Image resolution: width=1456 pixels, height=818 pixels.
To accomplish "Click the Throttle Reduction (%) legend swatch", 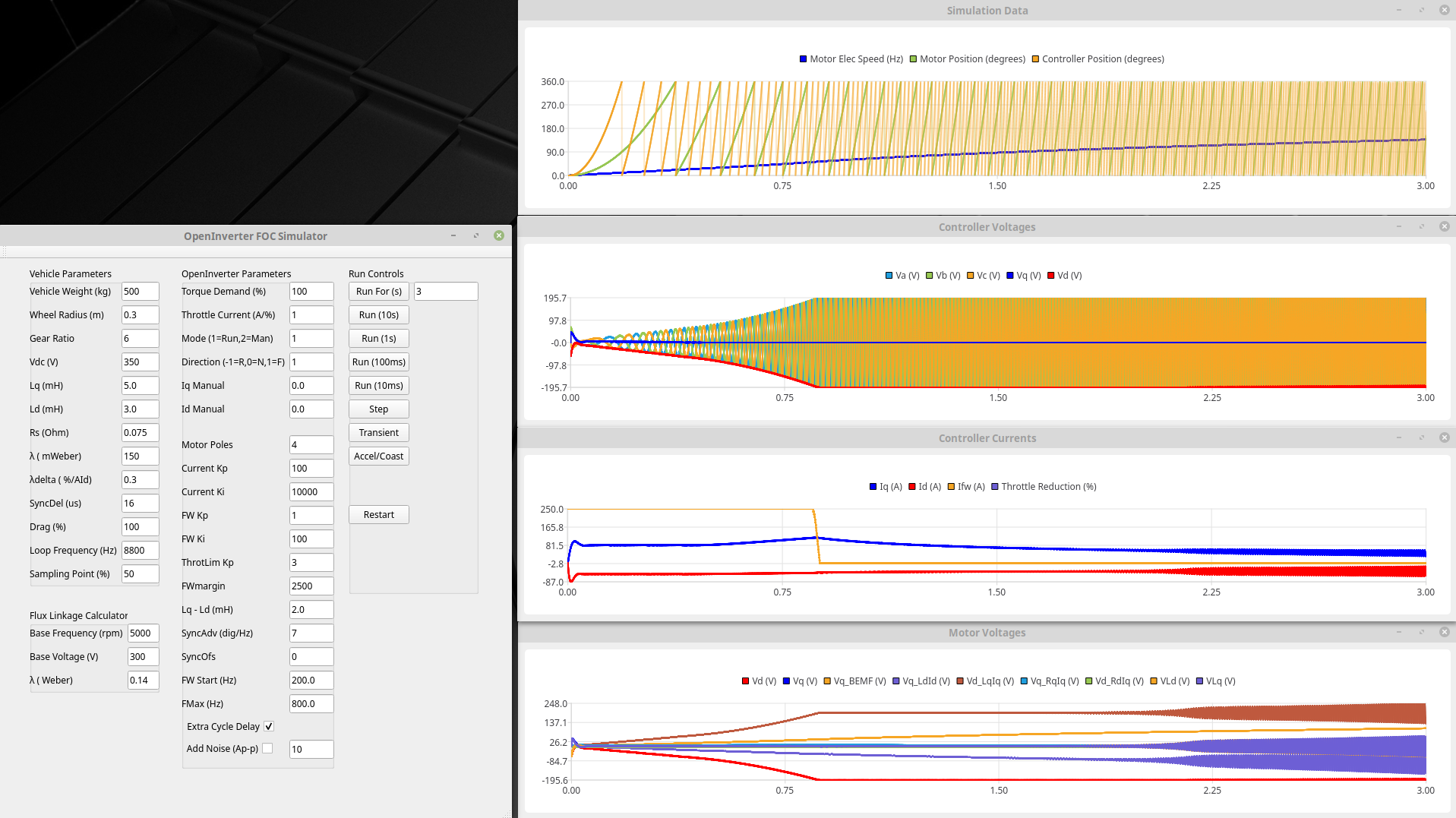I will (x=994, y=487).
